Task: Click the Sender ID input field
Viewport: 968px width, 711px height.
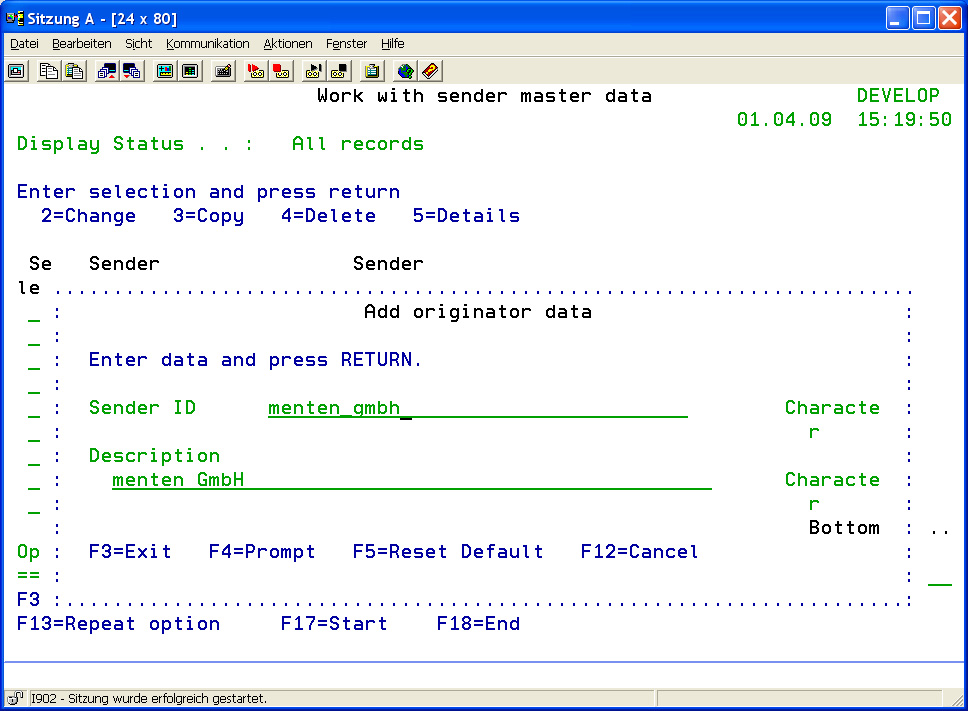Action: (x=477, y=408)
